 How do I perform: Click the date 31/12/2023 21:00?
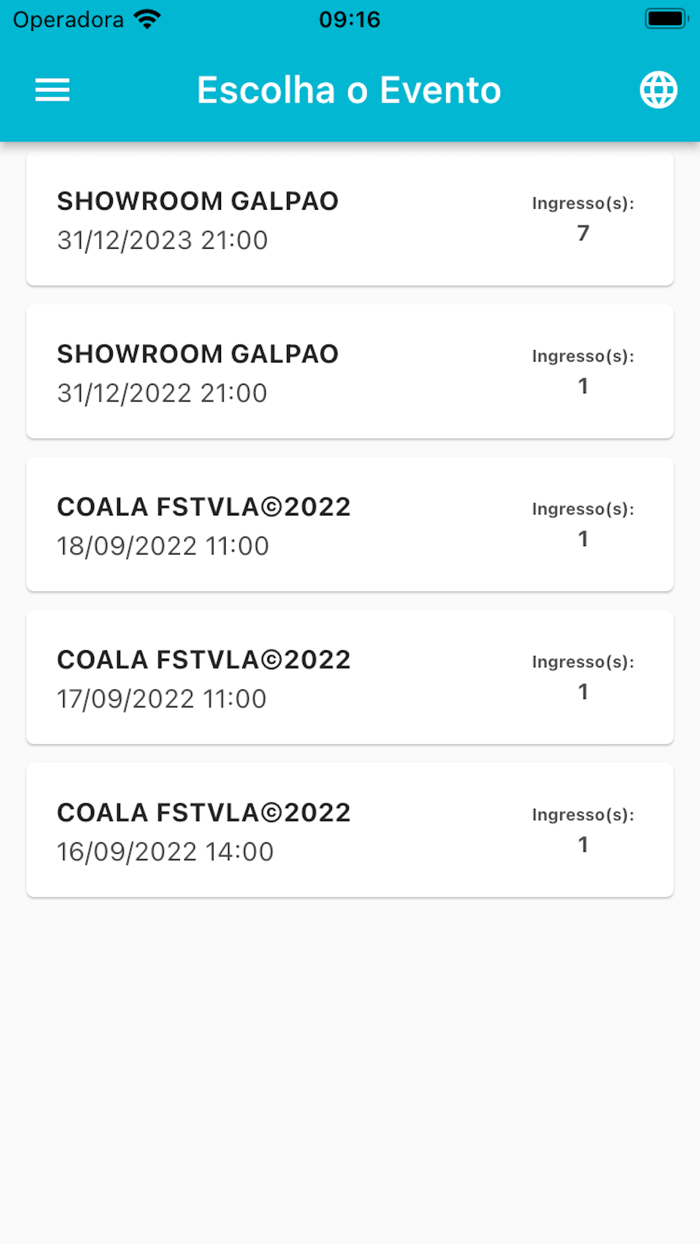[x=162, y=240]
